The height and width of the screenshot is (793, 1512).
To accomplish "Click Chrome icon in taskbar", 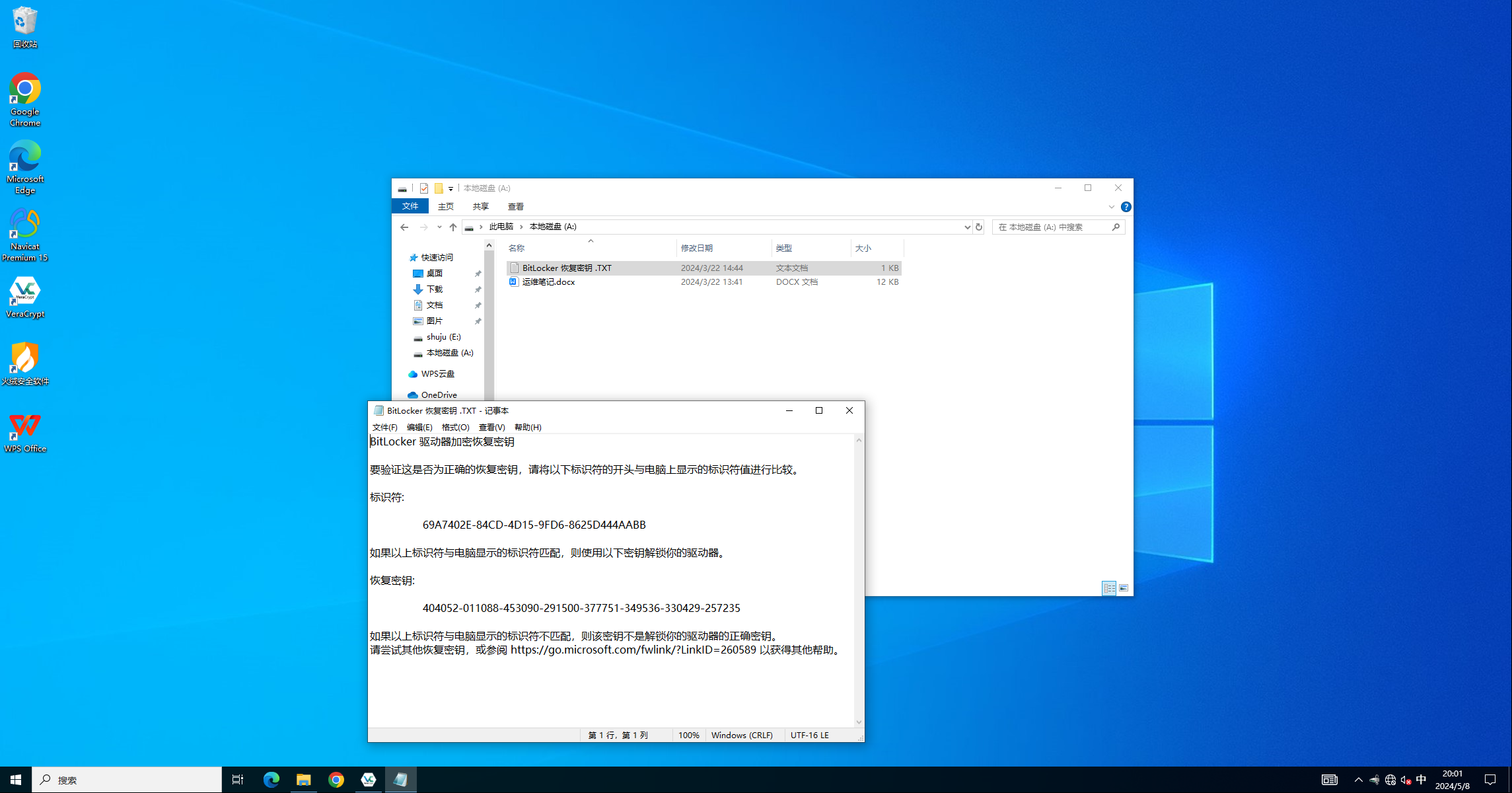I will [x=336, y=780].
